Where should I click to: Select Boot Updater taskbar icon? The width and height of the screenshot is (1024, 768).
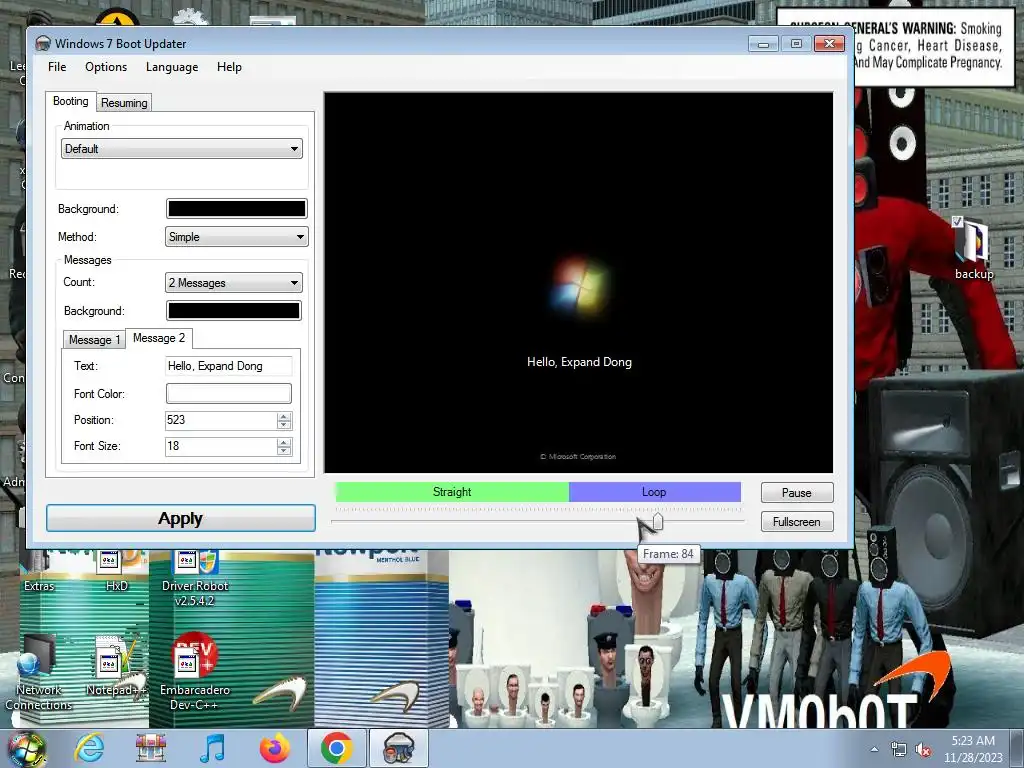(x=399, y=748)
